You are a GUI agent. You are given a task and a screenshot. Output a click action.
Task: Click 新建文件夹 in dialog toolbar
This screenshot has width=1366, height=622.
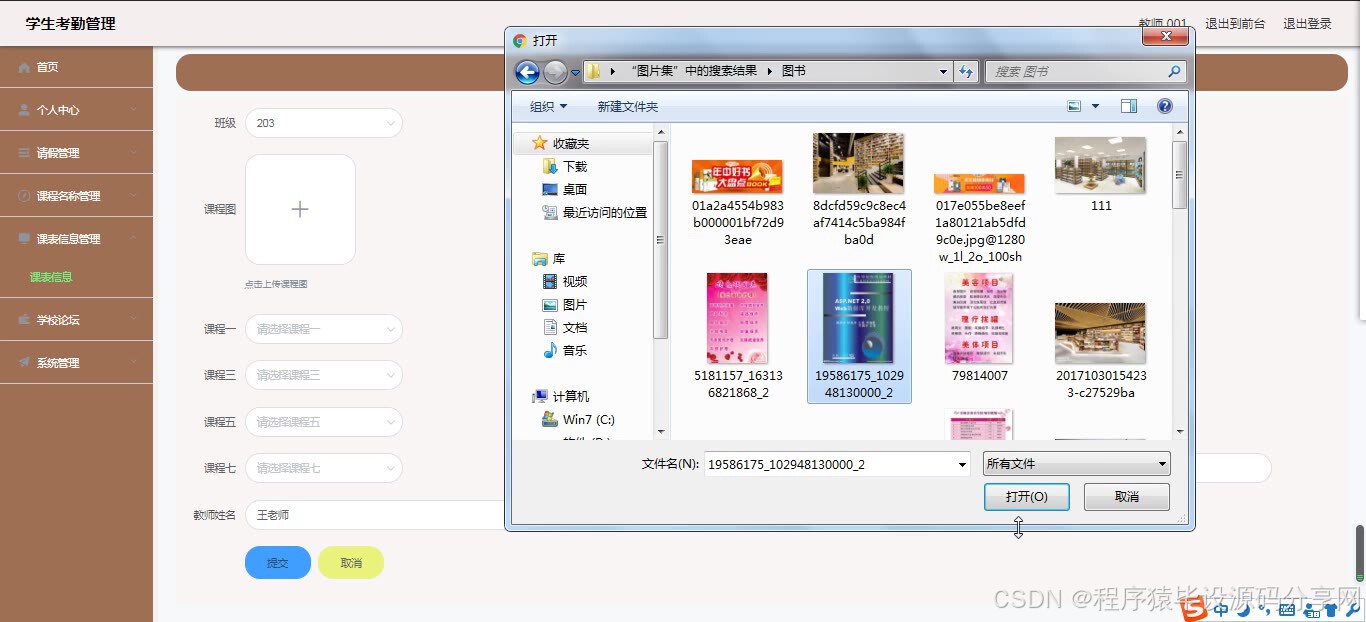point(627,106)
